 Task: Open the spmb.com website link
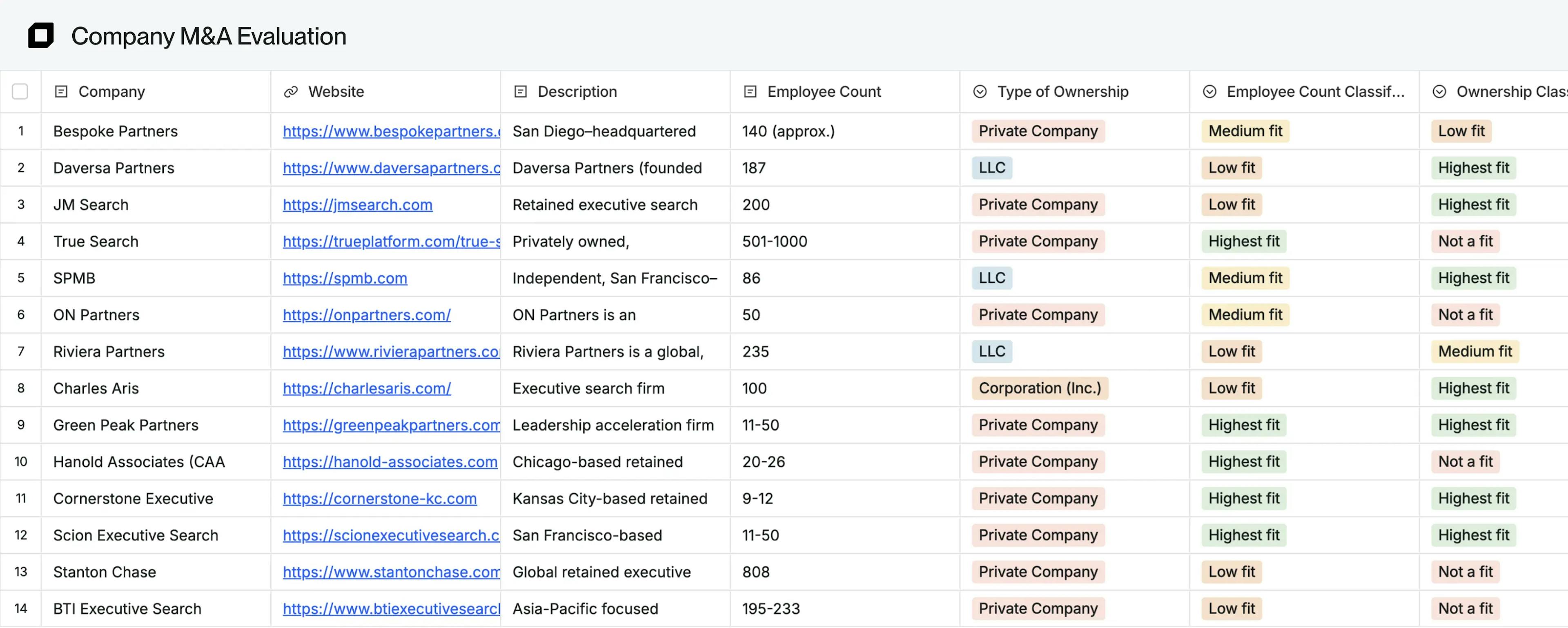(345, 279)
